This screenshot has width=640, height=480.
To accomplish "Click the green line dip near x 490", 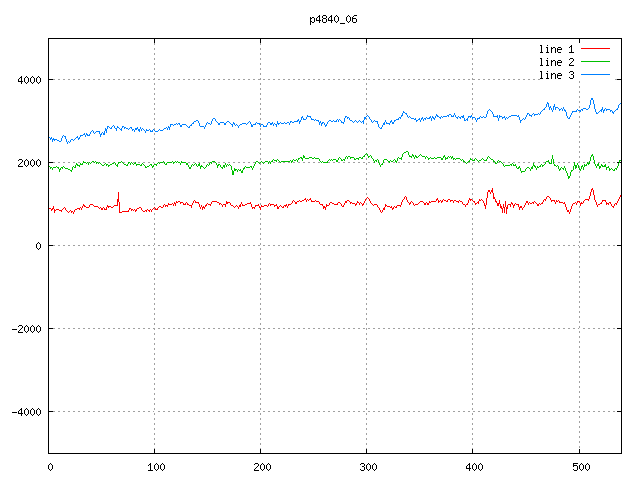I will [569, 174].
